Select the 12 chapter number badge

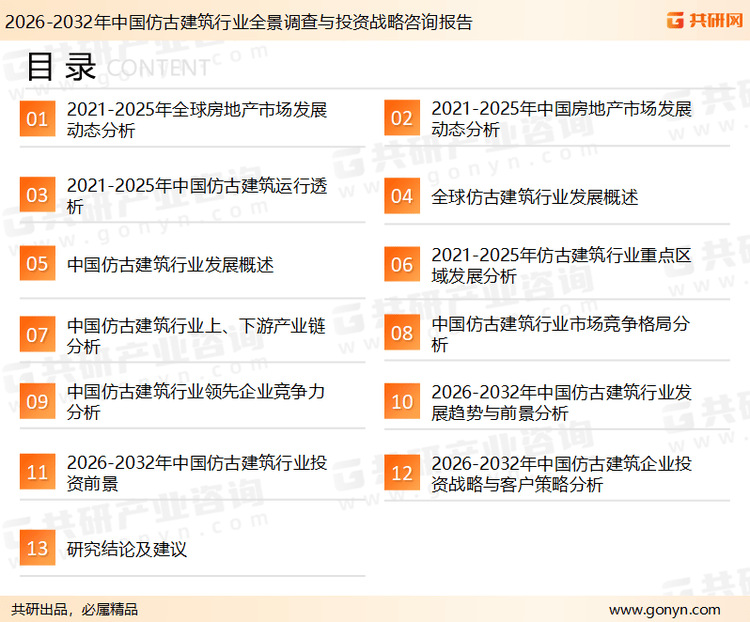(x=402, y=473)
